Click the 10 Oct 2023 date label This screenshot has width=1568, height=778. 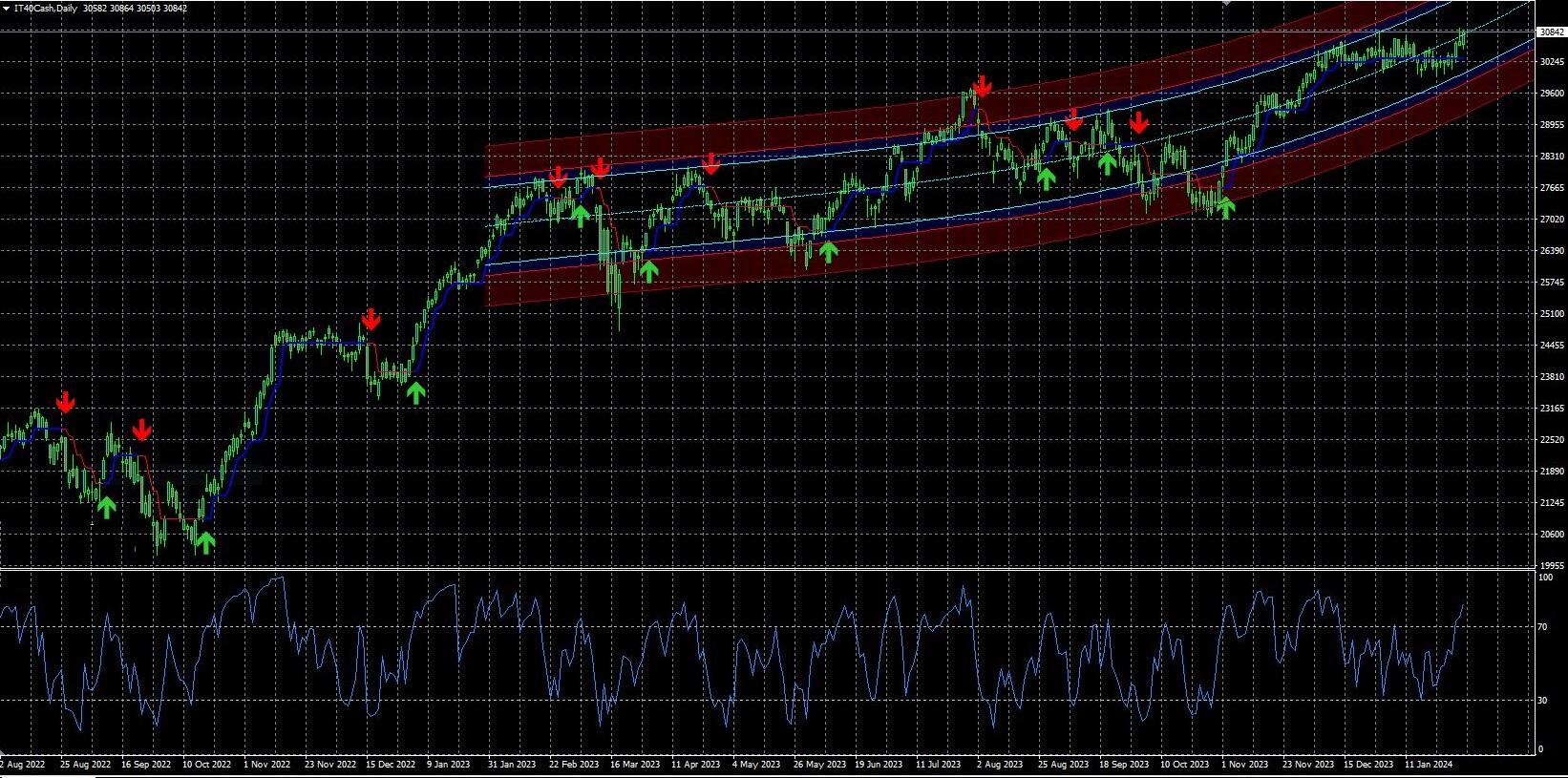(1184, 765)
